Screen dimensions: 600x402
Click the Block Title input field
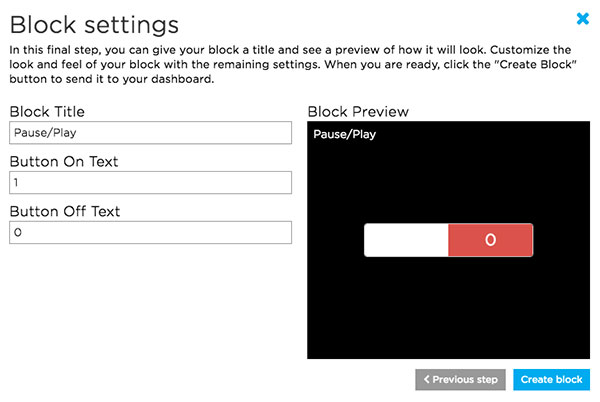click(150, 135)
